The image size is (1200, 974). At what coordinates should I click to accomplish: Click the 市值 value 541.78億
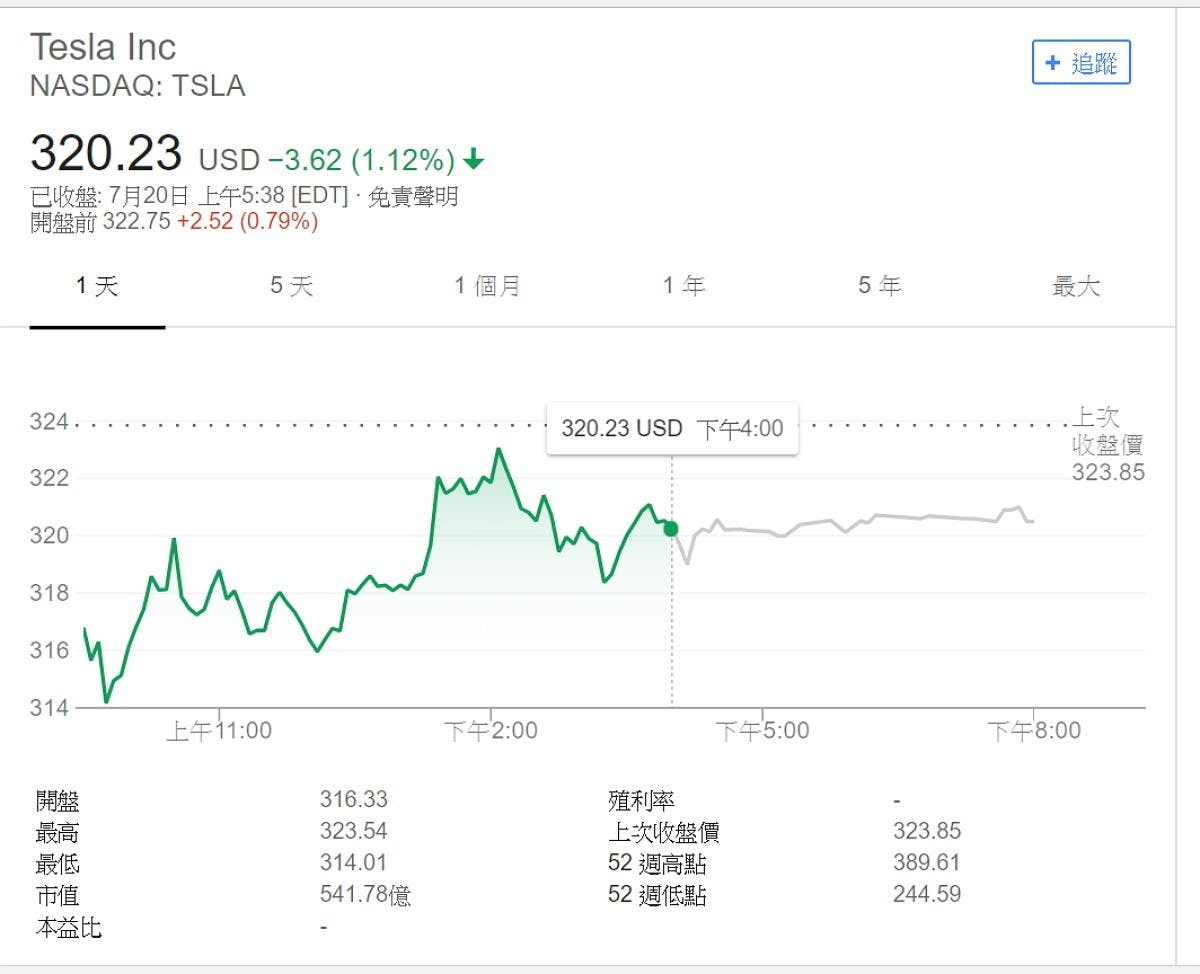coord(365,894)
